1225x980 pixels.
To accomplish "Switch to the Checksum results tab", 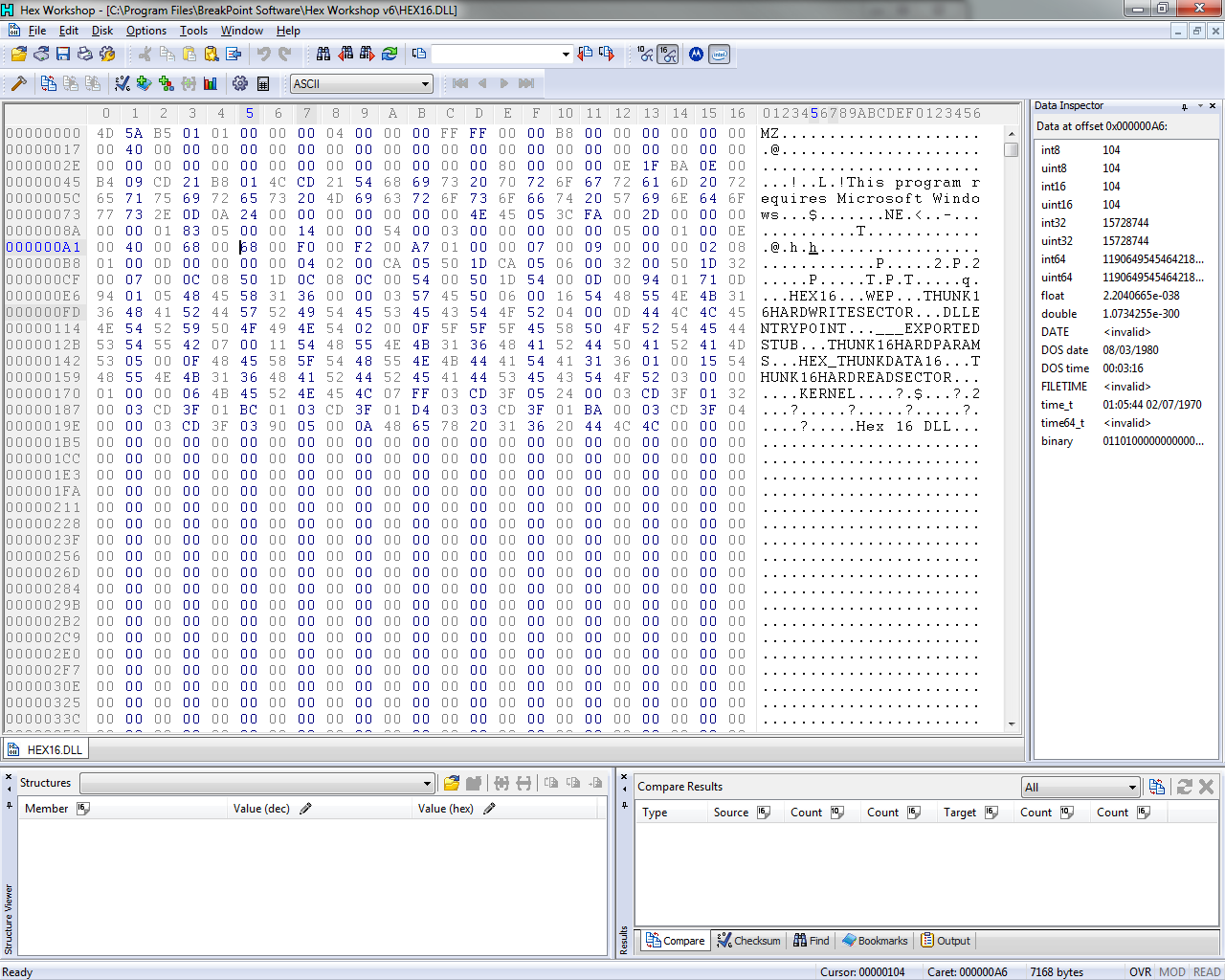I will [749, 941].
